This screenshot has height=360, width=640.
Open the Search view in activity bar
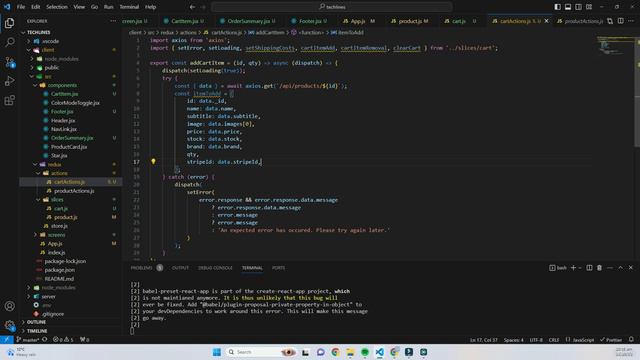click(x=9, y=42)
